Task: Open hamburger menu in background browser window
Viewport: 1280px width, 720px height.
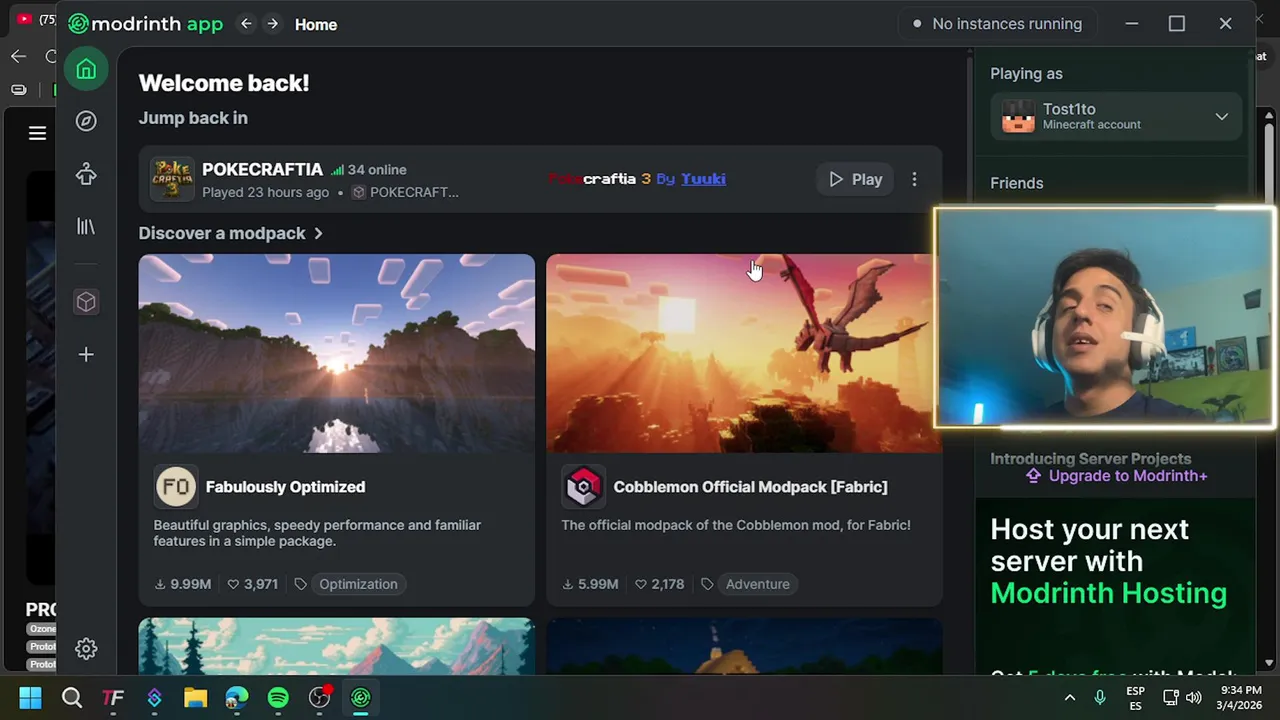Action: (x=37, y=133)
